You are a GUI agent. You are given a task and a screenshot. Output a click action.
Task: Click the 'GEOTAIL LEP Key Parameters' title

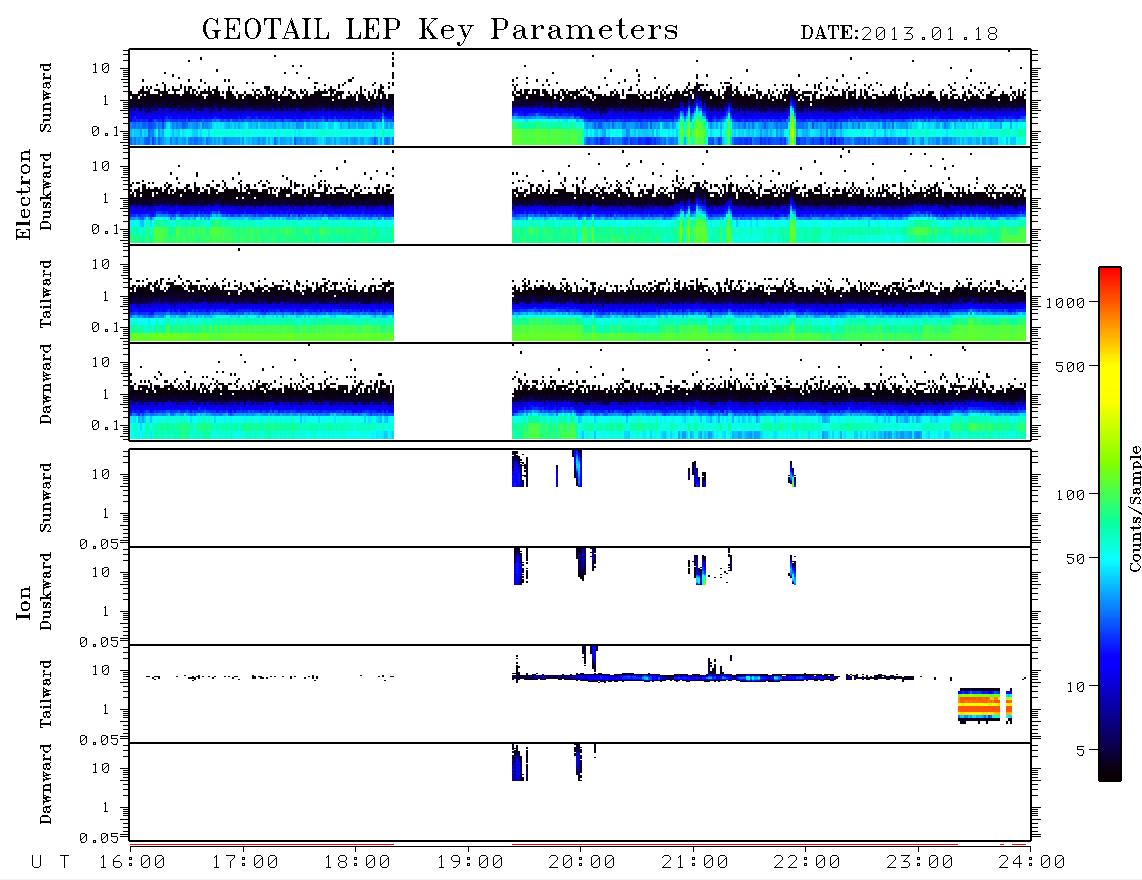pyautogui.click(x=440, y=30)
